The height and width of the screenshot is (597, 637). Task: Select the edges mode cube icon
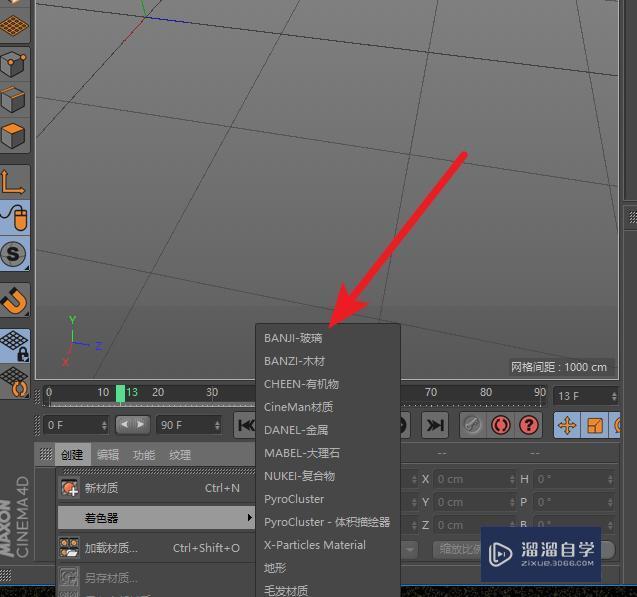[13, 100]
